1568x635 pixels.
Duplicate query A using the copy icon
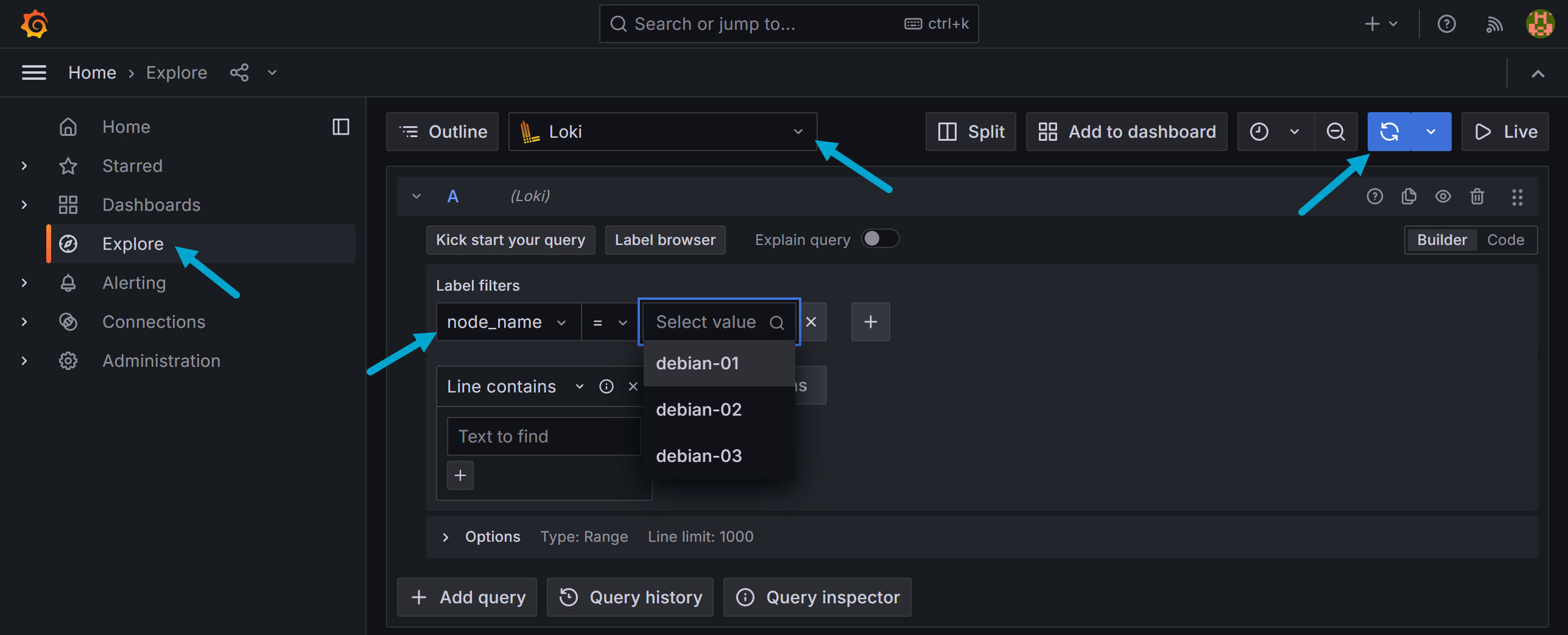click(x=1408, y=196)
